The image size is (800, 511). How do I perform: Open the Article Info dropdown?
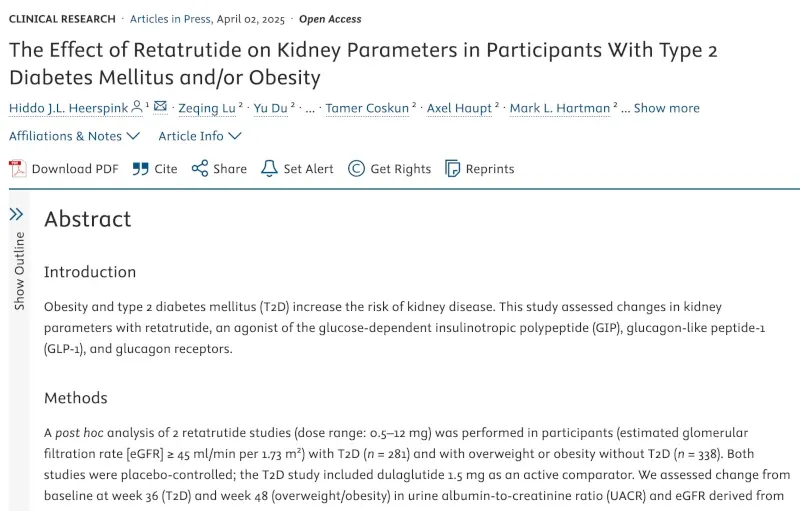coord(199,136)
